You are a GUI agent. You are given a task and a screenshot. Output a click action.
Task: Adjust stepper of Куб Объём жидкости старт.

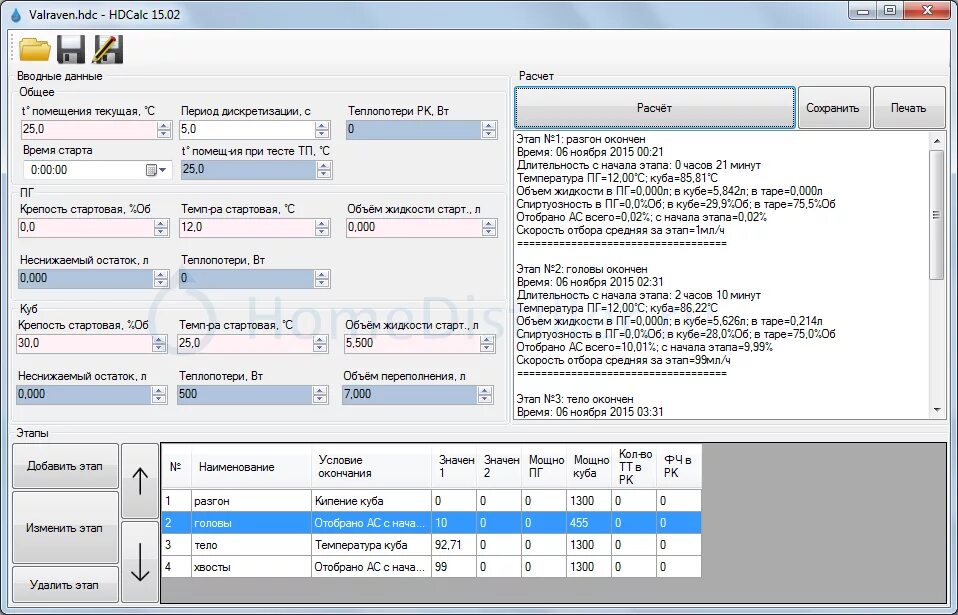click(487, 344)
